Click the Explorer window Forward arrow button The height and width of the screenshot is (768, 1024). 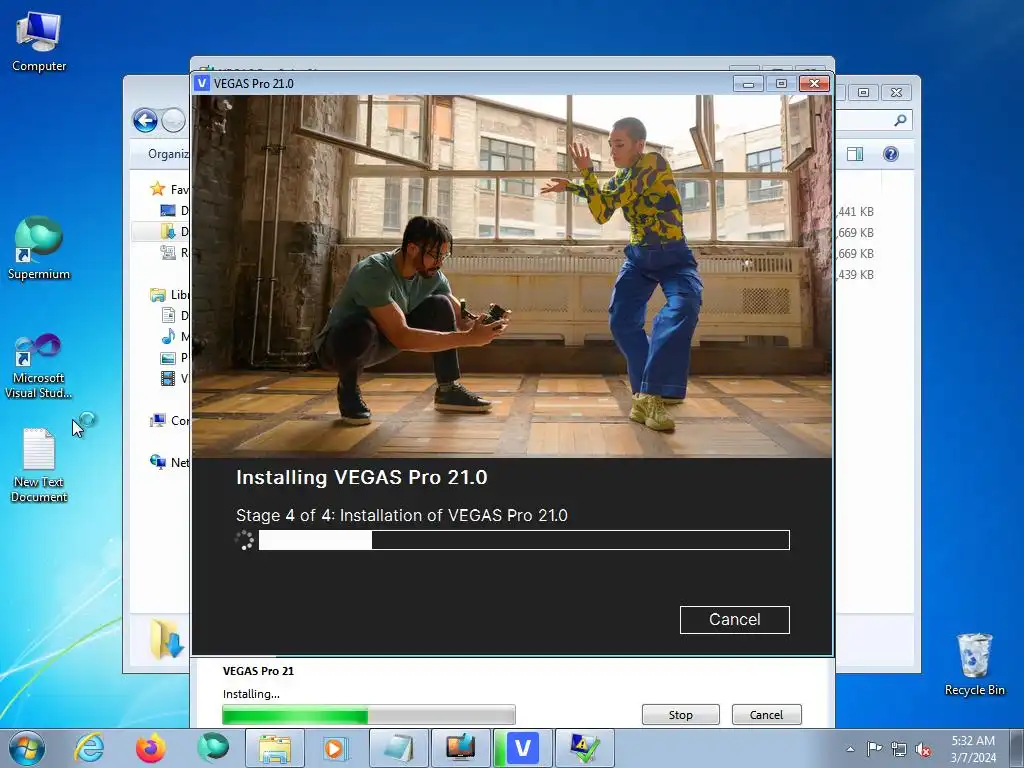(x=173, y=120)
